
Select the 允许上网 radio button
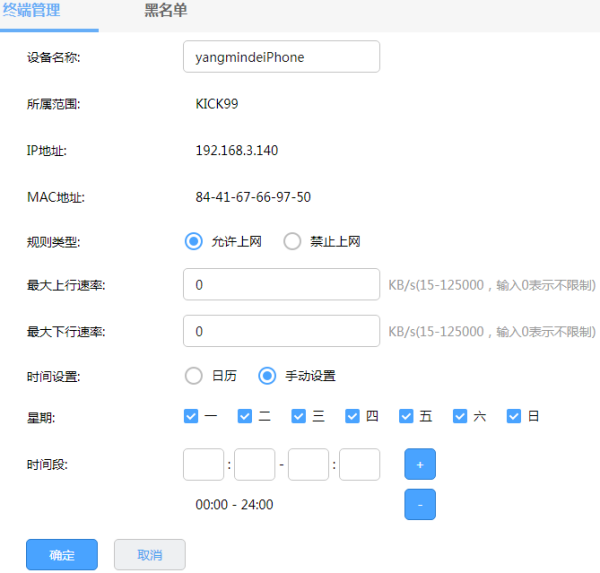(194, 241)
